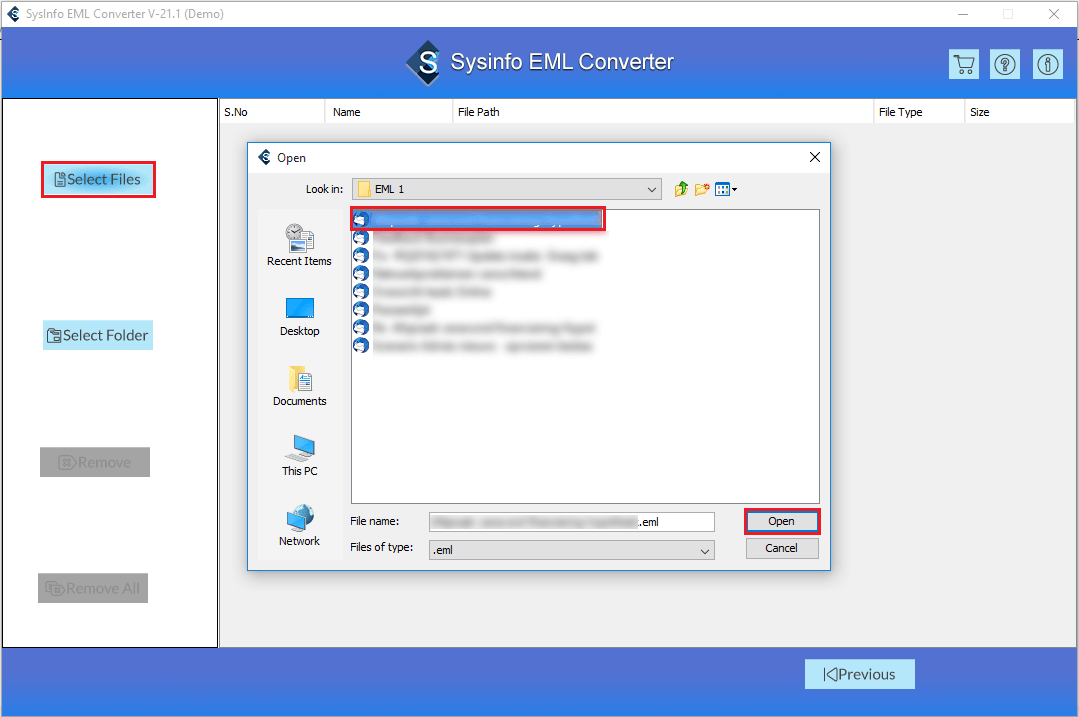This screenshot has width=1079, height=717.
Task: Close the SysInfo EML Converter window
Action: click(x=1054, y=14)
